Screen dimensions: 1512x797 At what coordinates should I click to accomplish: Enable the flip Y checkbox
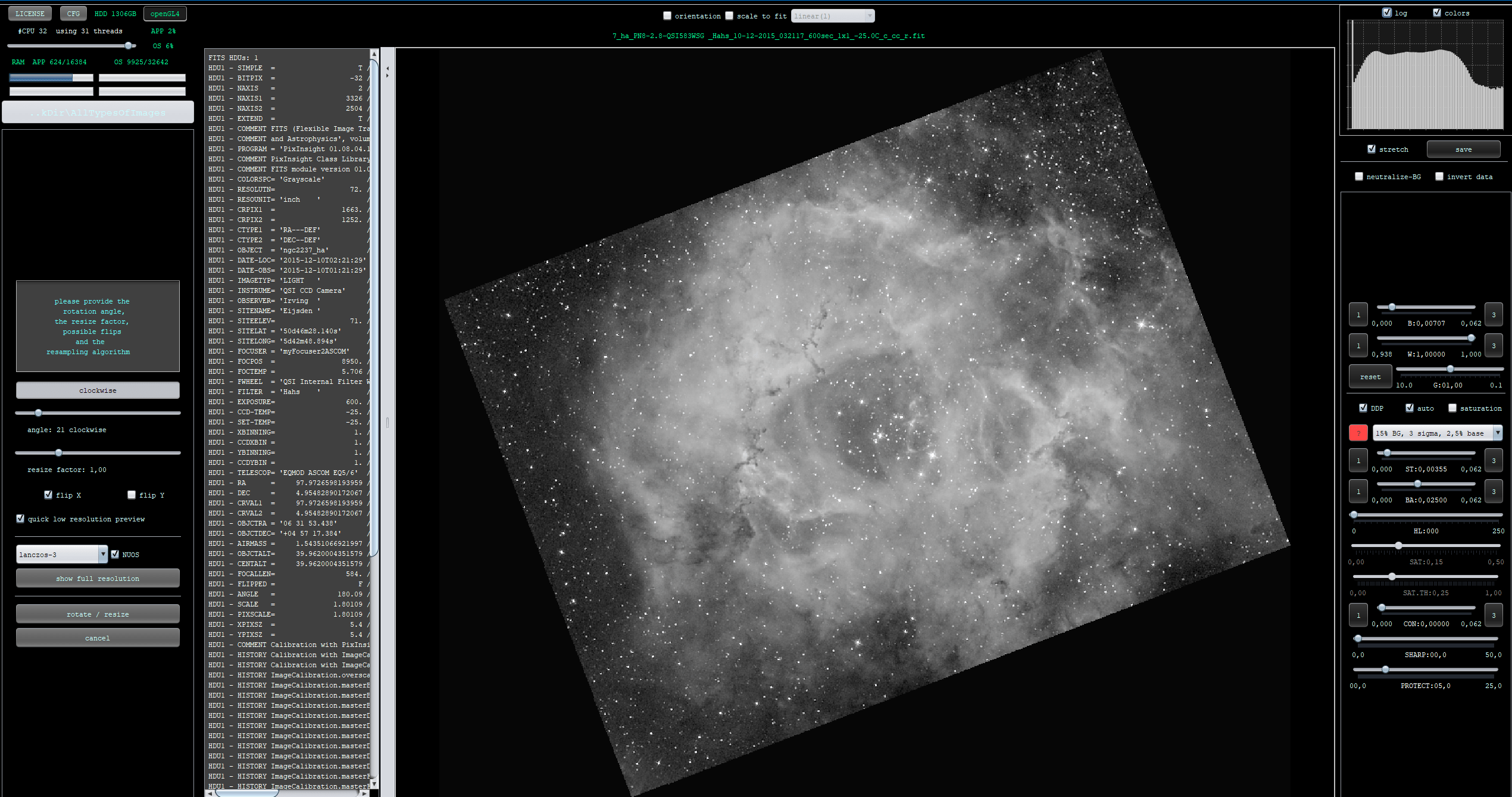132,495
